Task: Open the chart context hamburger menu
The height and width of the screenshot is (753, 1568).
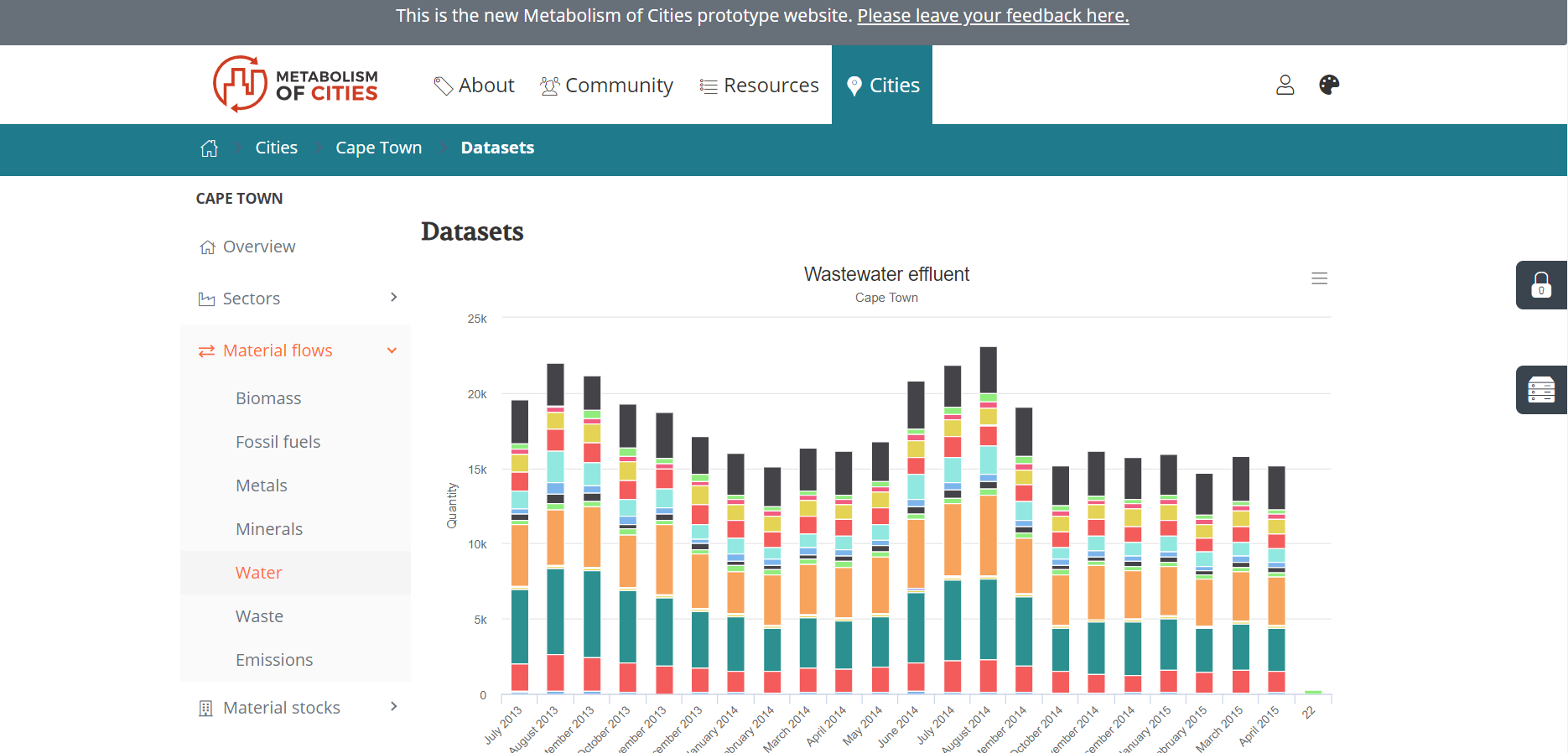Action: [1319, 278]
